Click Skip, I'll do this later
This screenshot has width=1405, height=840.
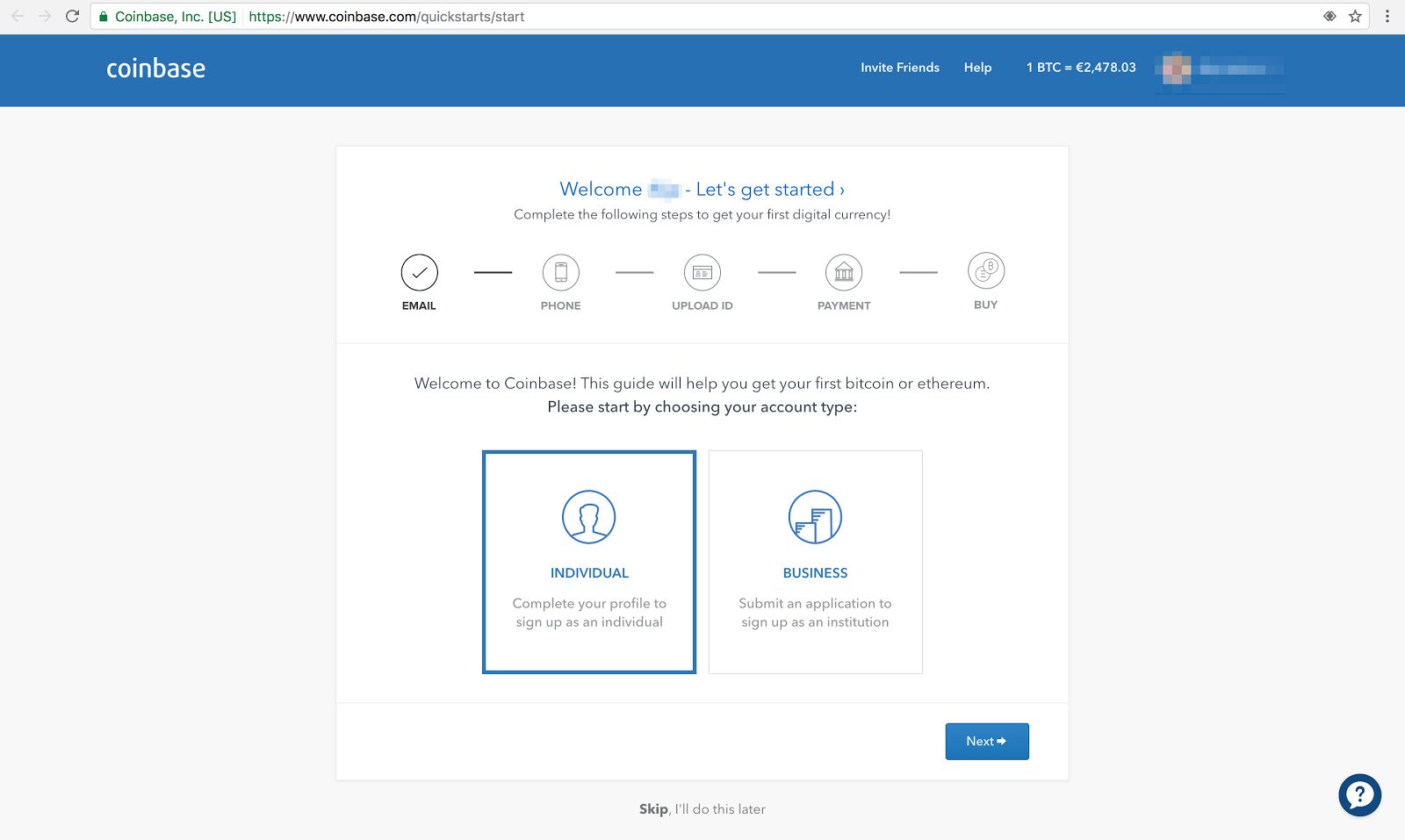pyautogui.click(x=702, y=809)
